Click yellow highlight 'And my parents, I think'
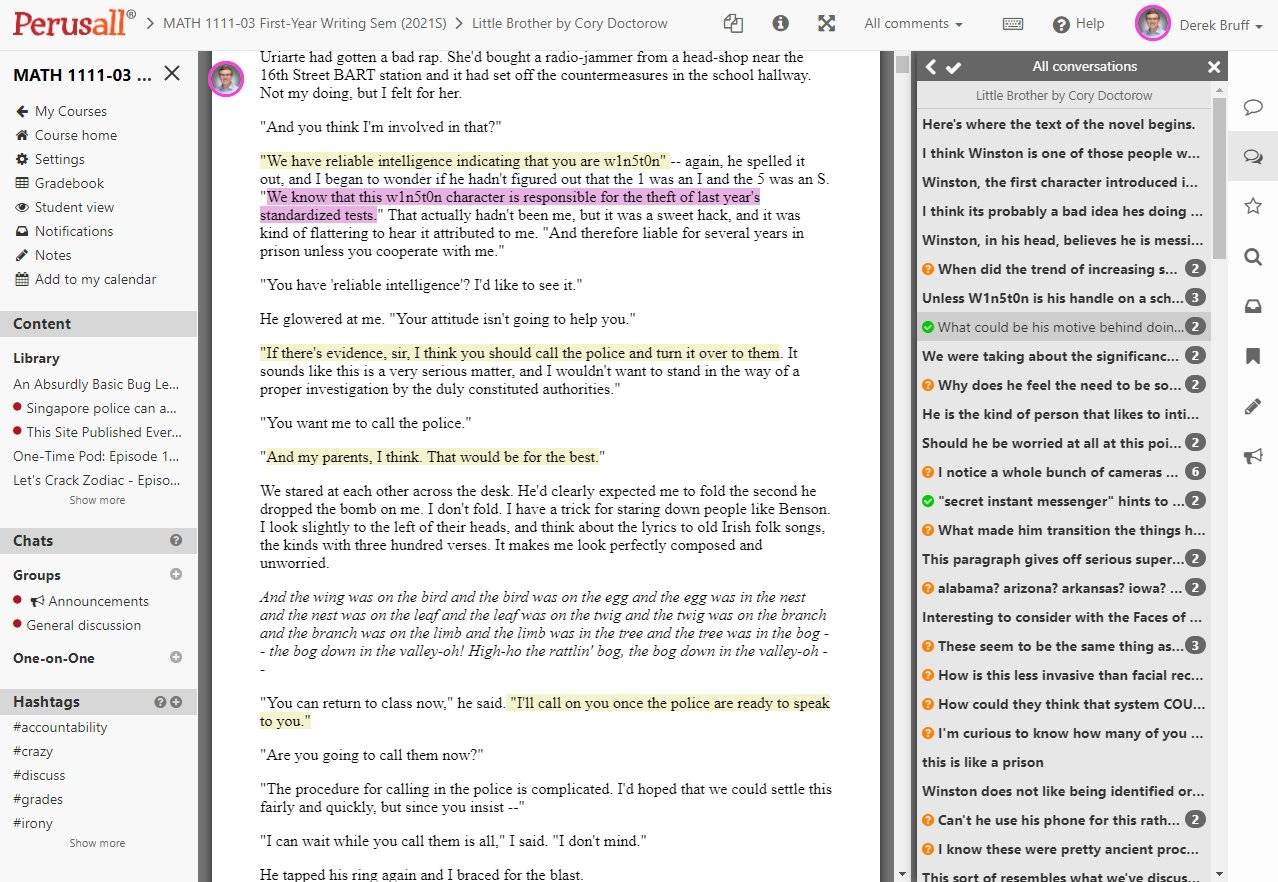This screenshot has width=1278, height=882. click(x=432, y=457)
